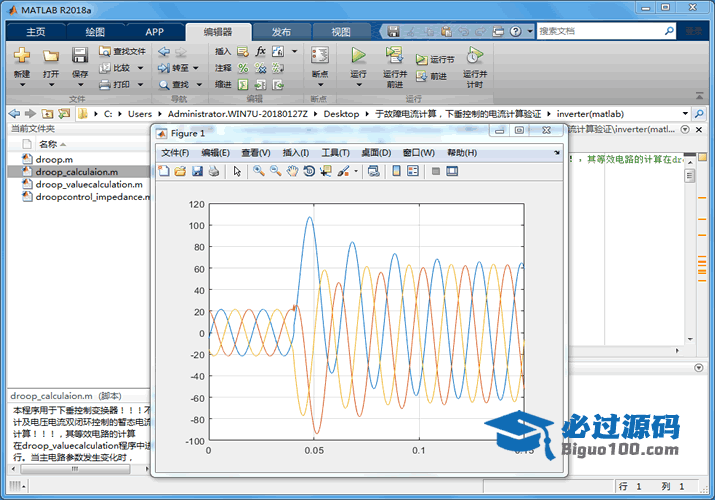
Task: Open the address bar path dropdown arrow
Action: tap(685, 113)
